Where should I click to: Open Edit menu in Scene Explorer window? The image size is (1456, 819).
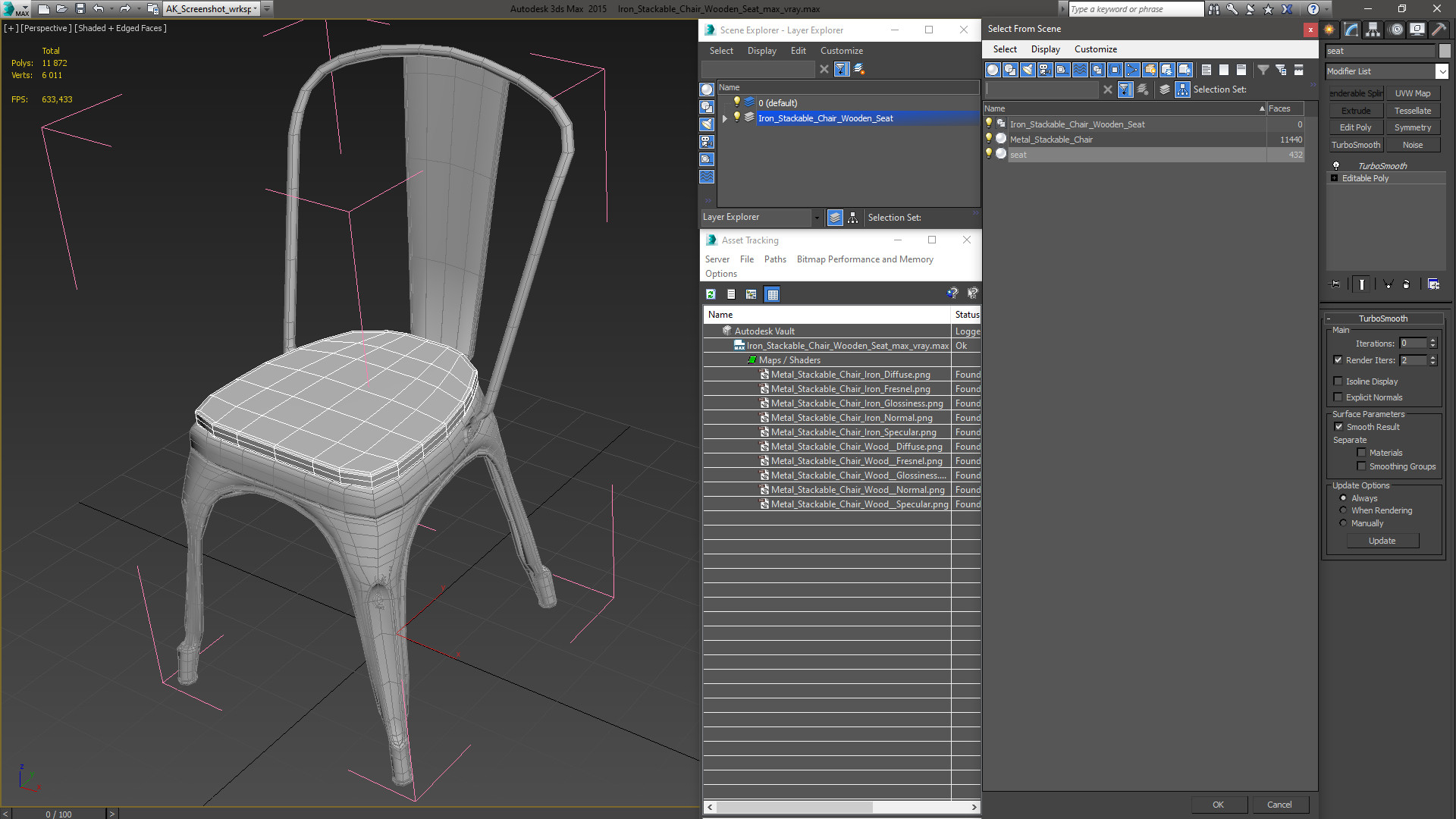click(x=798, y=51)
